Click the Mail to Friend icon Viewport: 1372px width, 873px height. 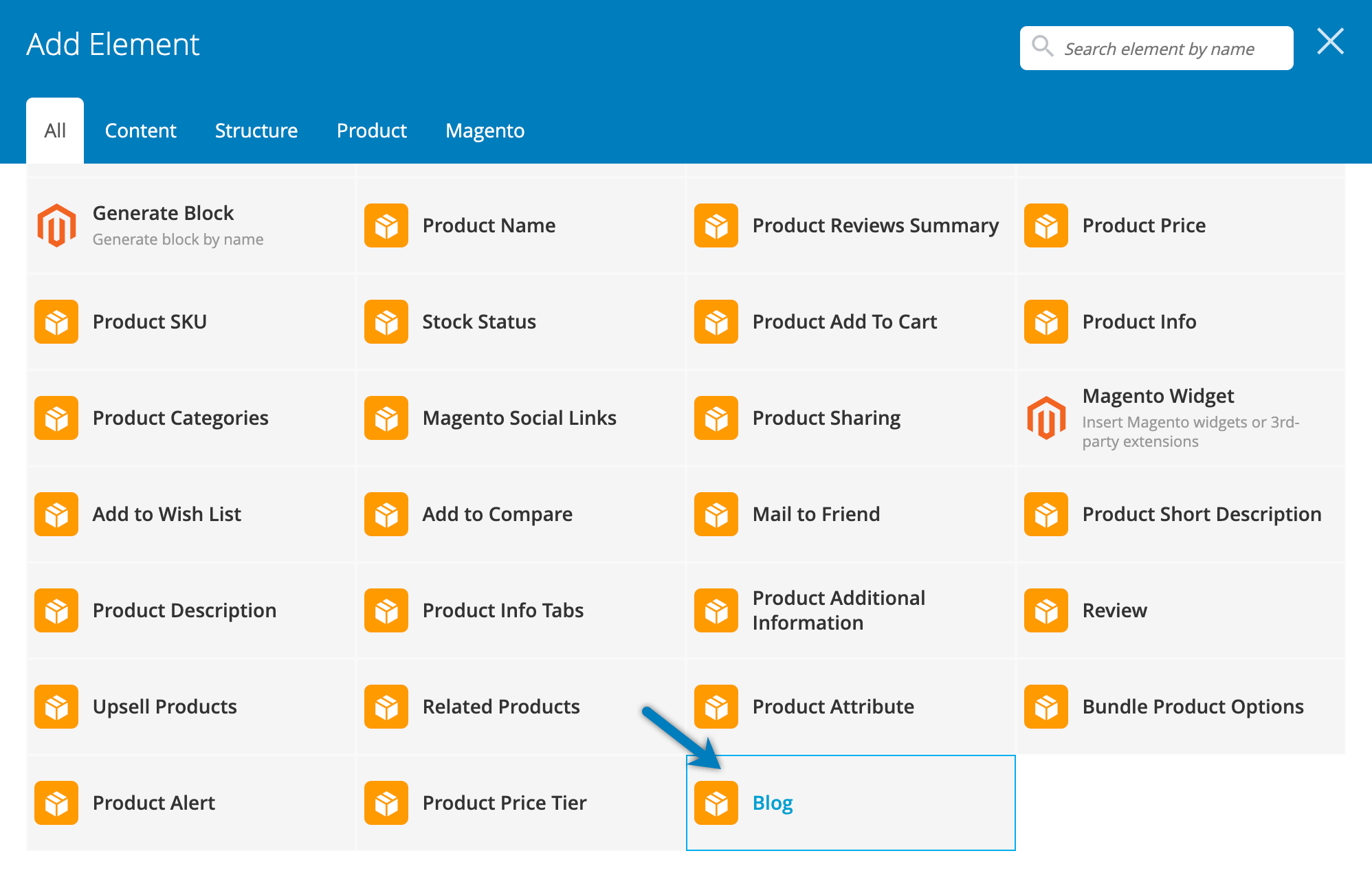(716, 514)
